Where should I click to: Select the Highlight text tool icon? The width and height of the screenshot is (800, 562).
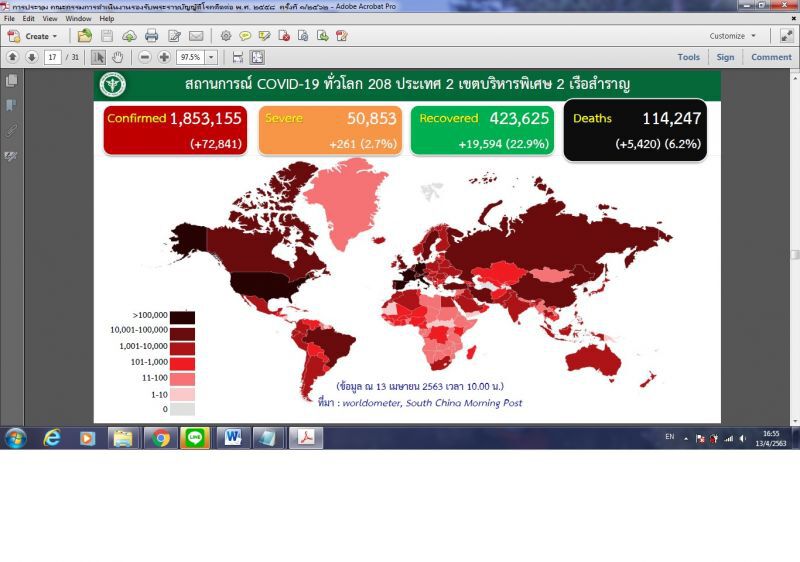(264, 36)
